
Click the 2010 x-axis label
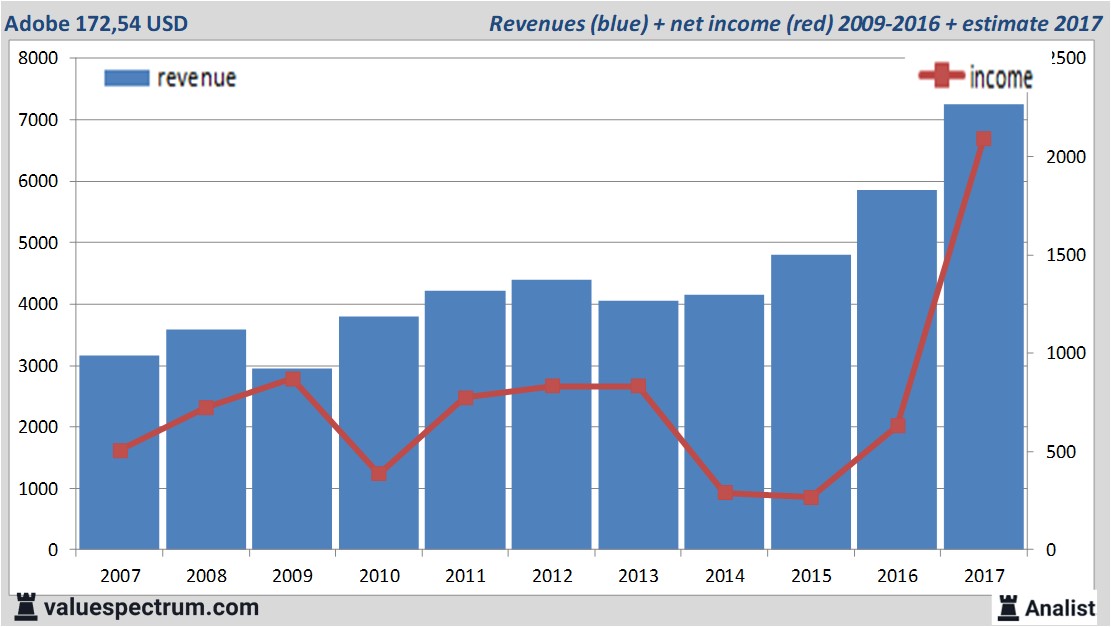coord(379,575)
